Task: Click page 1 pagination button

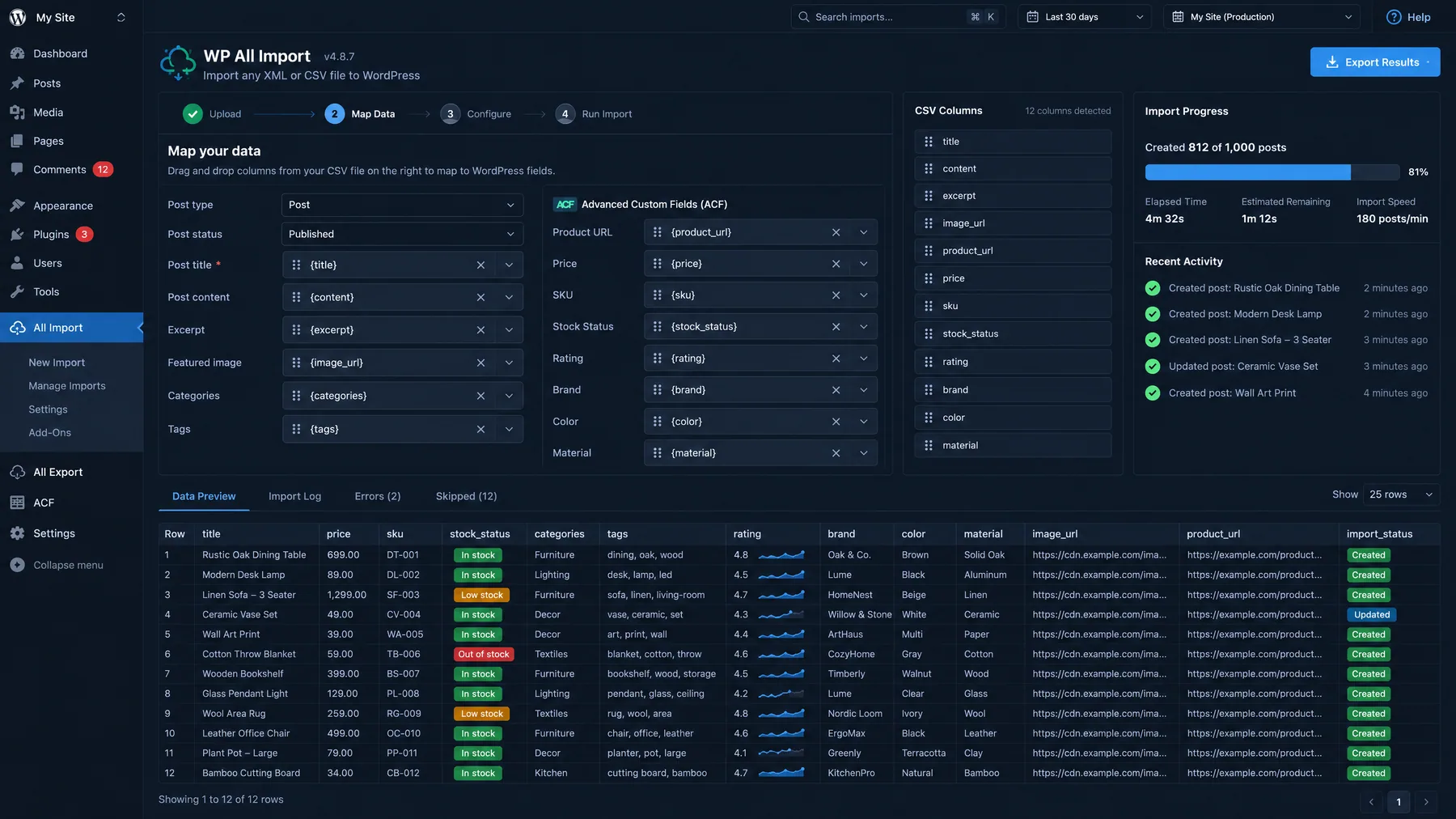Action: pyautogui.click(x=1399, y=802)
